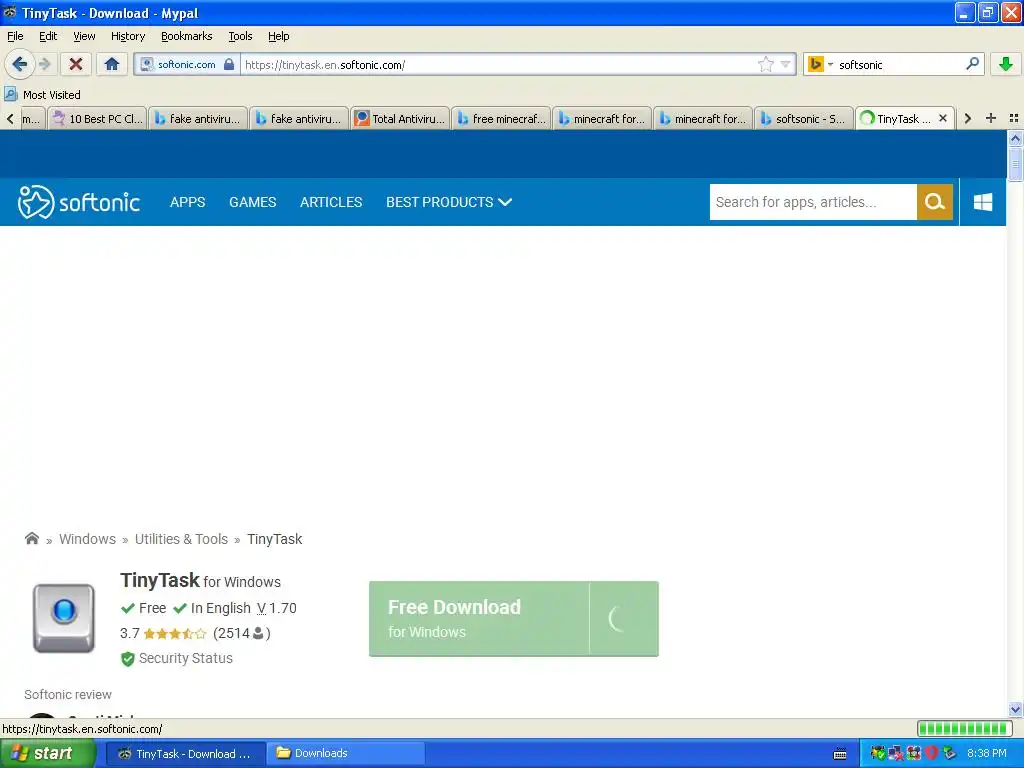
Task: Click the Windows platform icon
Action: pos(982,202)
